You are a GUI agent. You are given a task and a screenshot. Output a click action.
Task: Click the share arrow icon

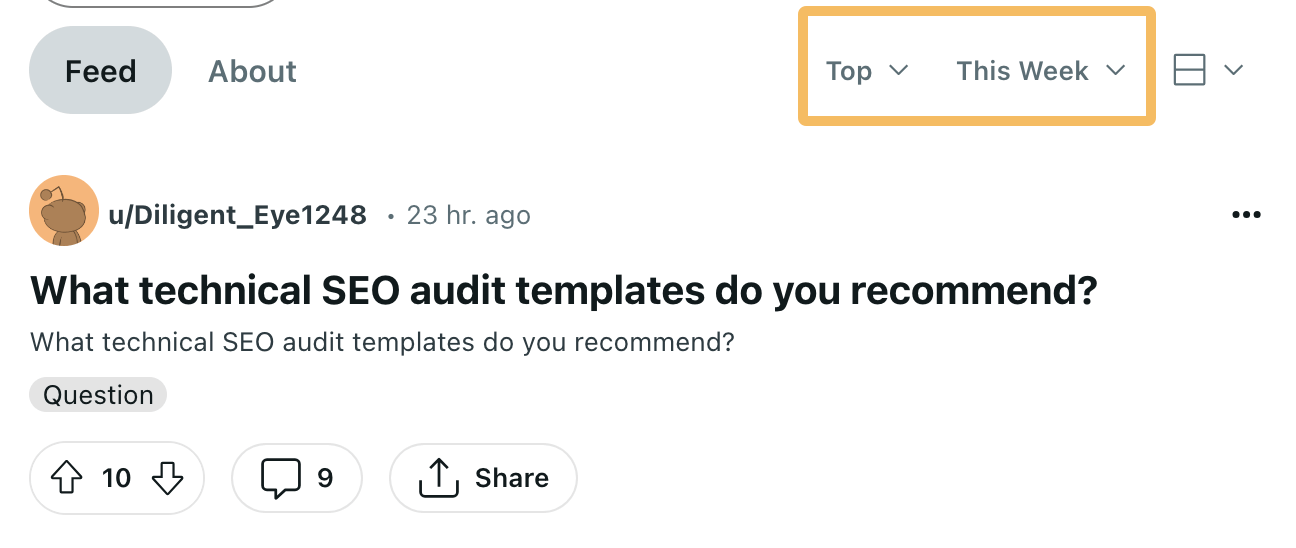coord(437,478)
